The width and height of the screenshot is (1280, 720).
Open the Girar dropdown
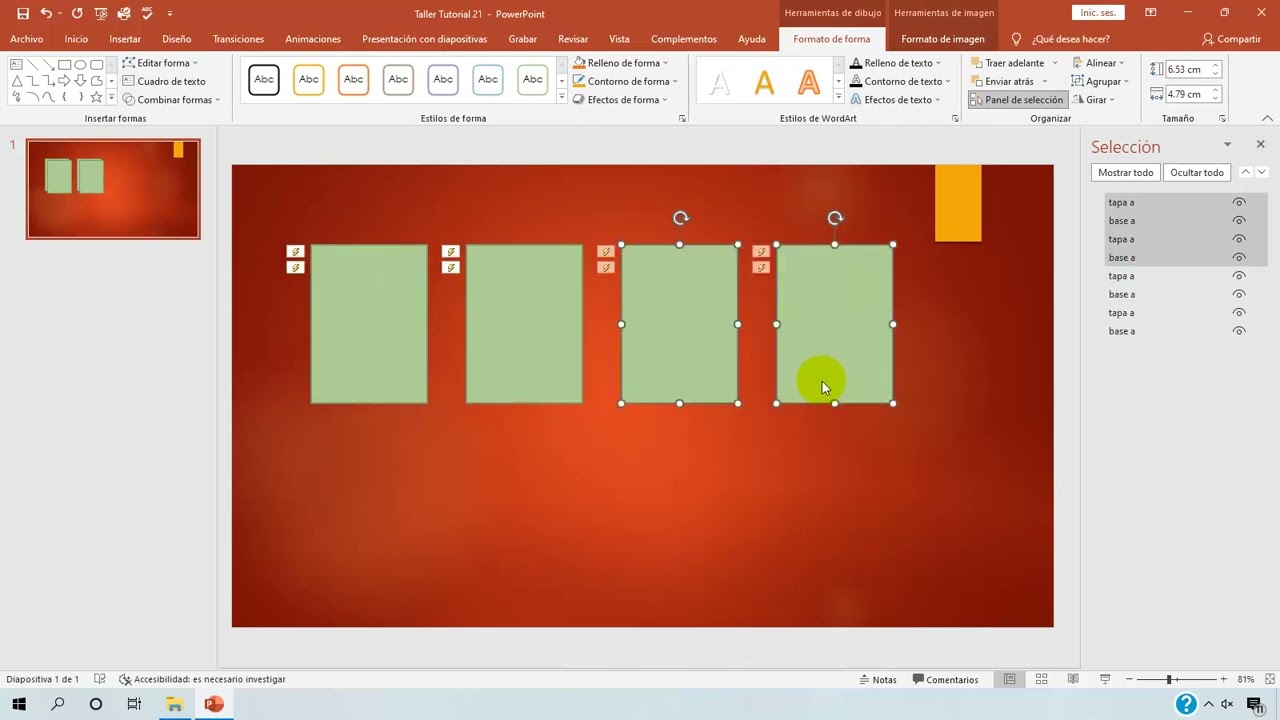pos(1094,99)
